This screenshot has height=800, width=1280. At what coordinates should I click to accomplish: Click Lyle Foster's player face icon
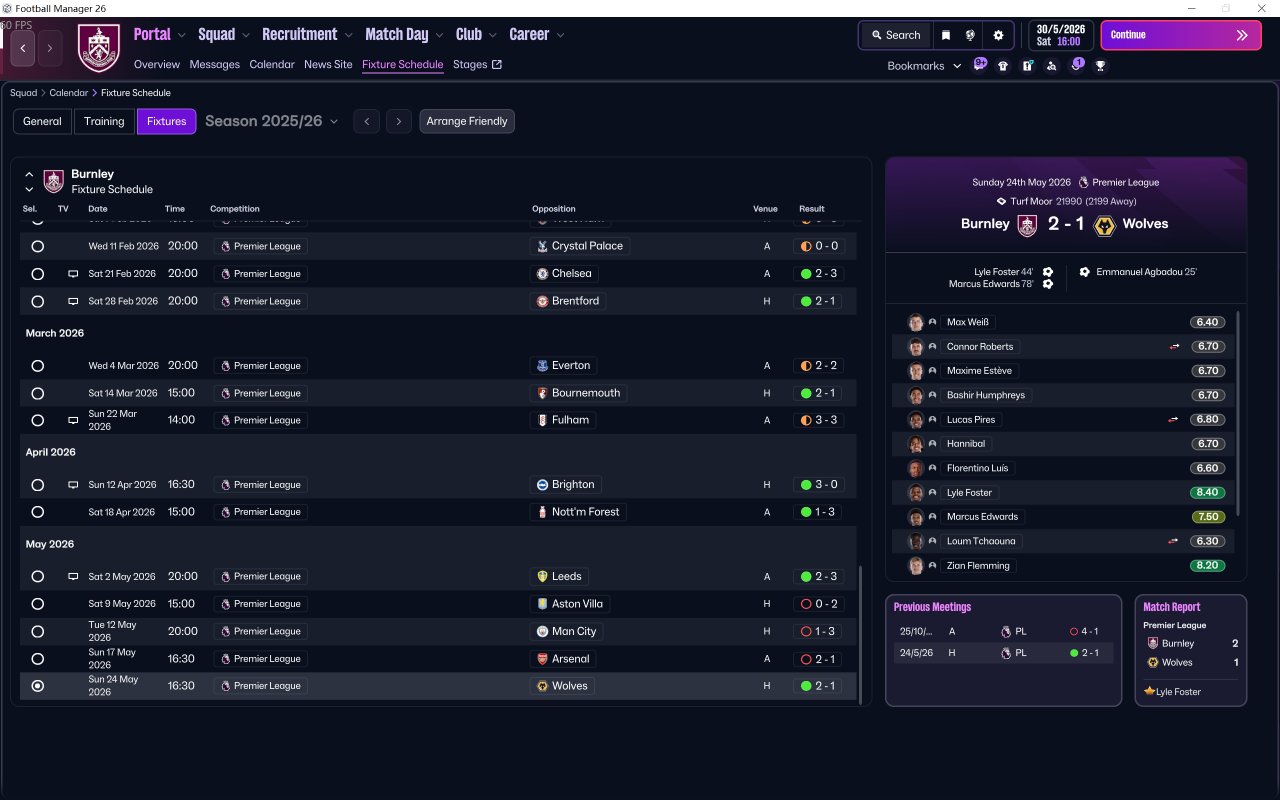915,493
